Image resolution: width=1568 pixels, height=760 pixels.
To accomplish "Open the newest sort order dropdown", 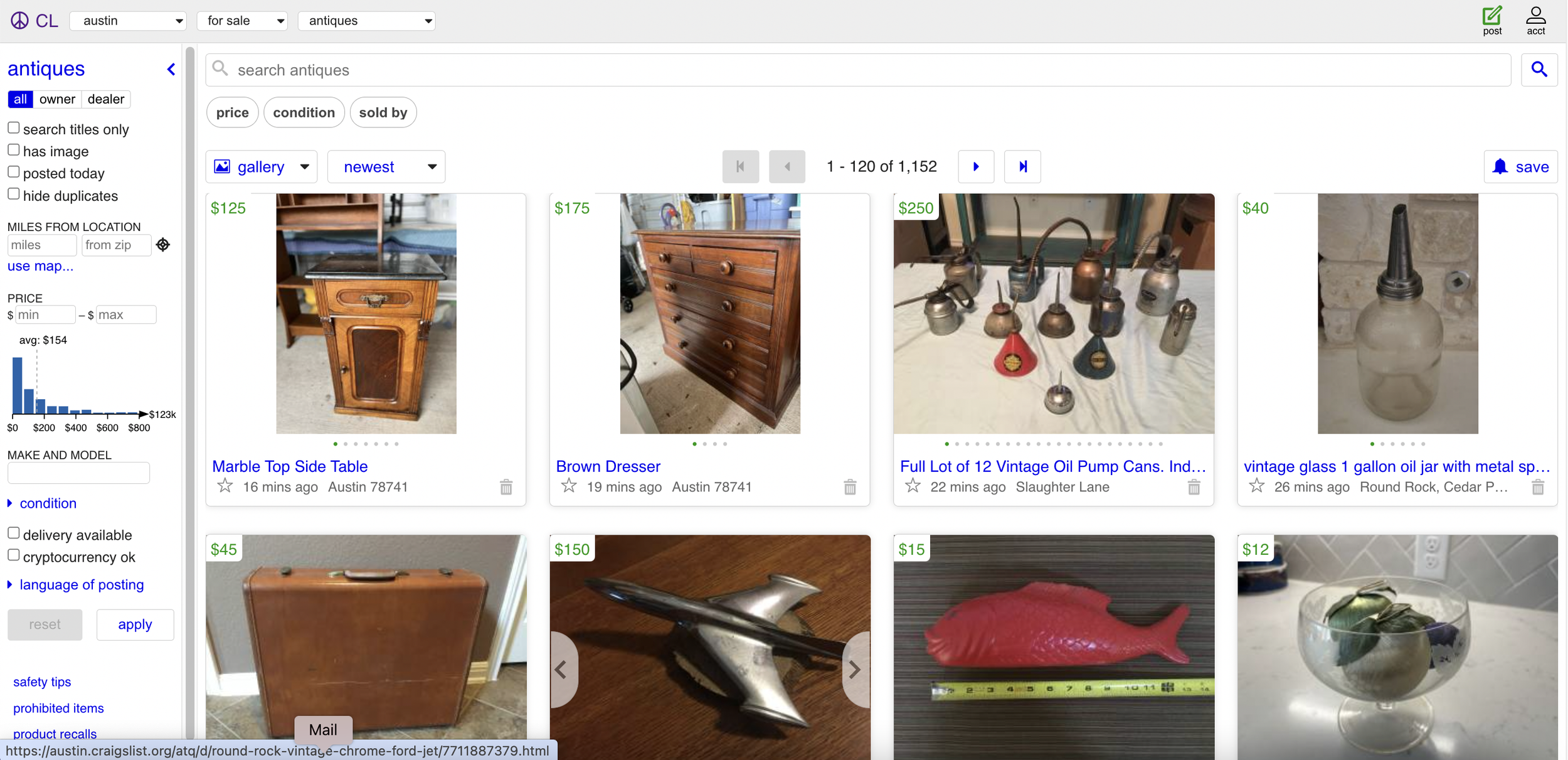I will pos(386,167).
